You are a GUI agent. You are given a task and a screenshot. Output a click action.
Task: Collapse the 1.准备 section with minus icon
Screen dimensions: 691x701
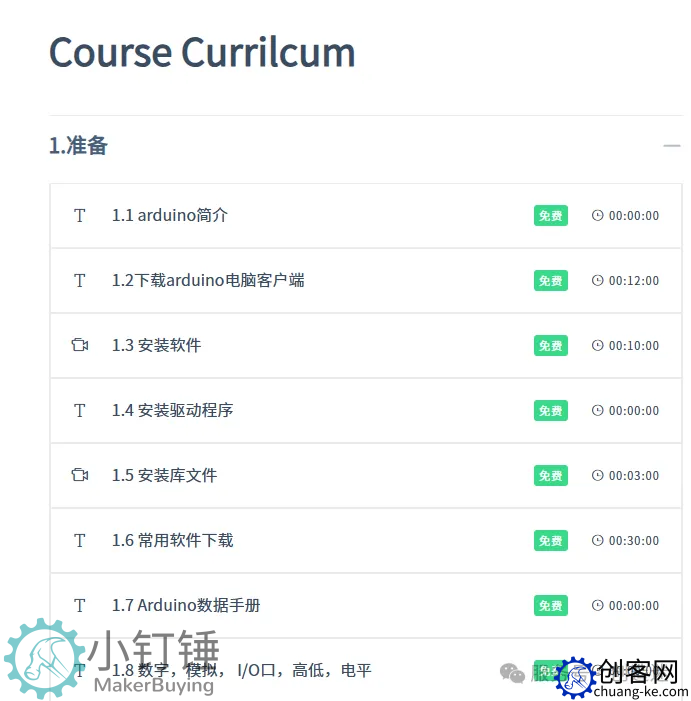[x=671, y=146]
